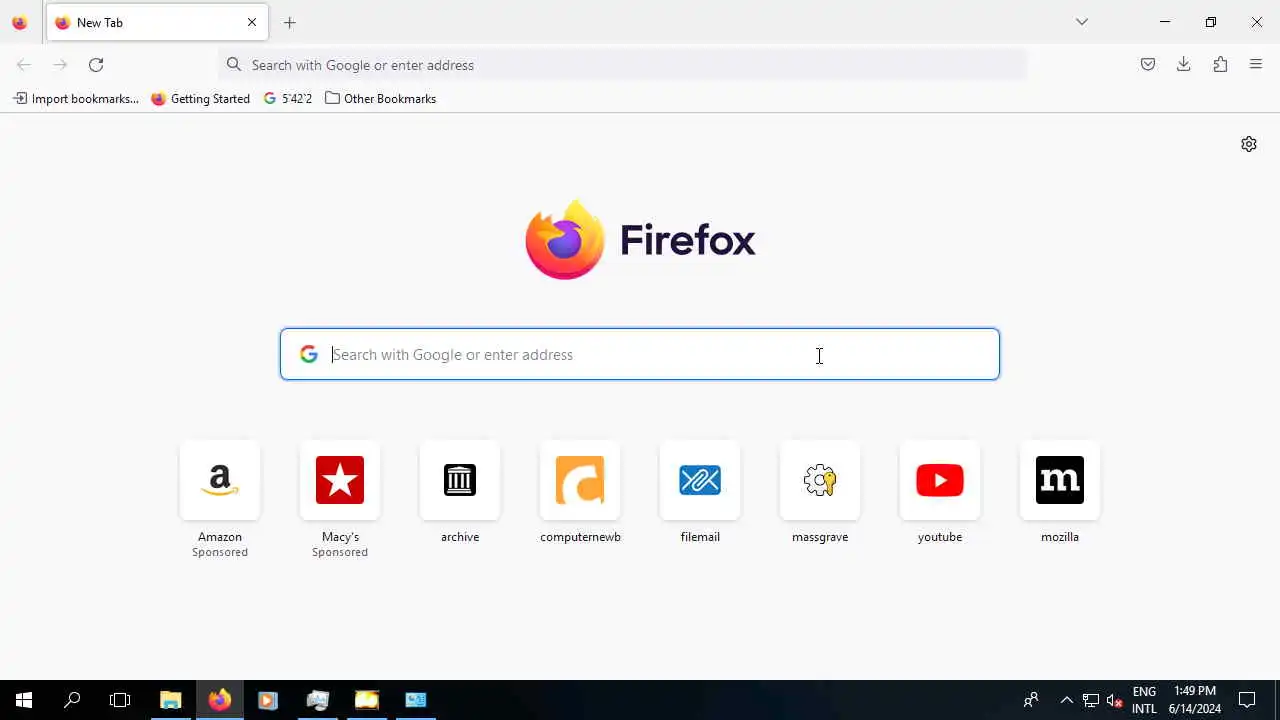This screenshot has width=1280, height=720.
Task: Restore down the Firefox window
Action: click(x=1211, y=22)
